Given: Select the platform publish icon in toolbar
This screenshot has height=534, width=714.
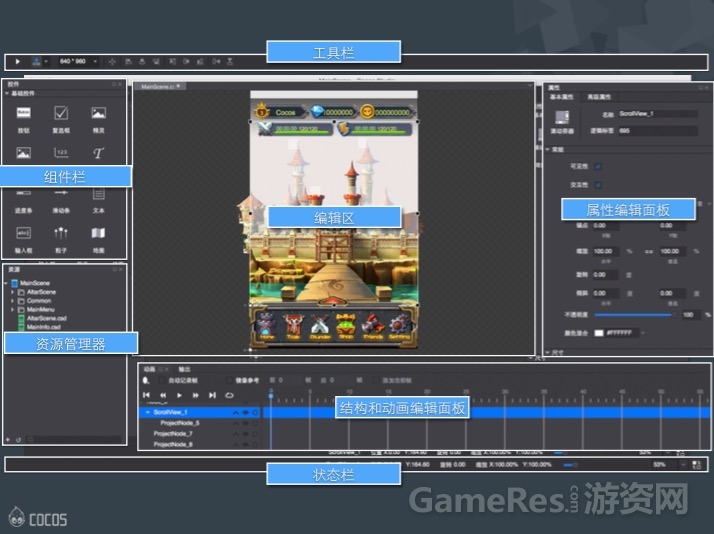Looking at the screenshot, I should coord(36,61).
